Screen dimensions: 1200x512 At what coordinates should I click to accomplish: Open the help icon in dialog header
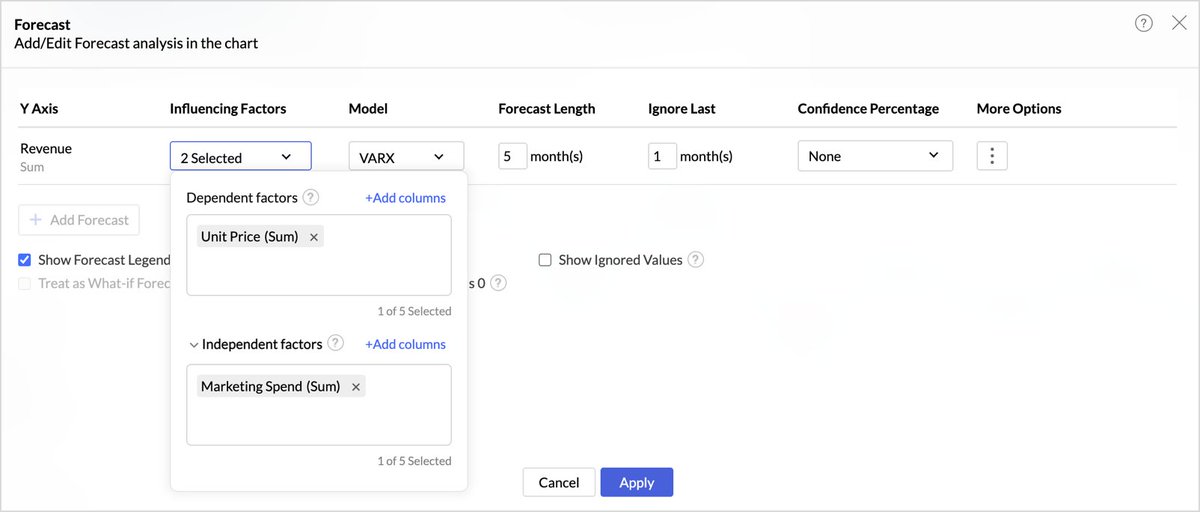point(1144,23)
